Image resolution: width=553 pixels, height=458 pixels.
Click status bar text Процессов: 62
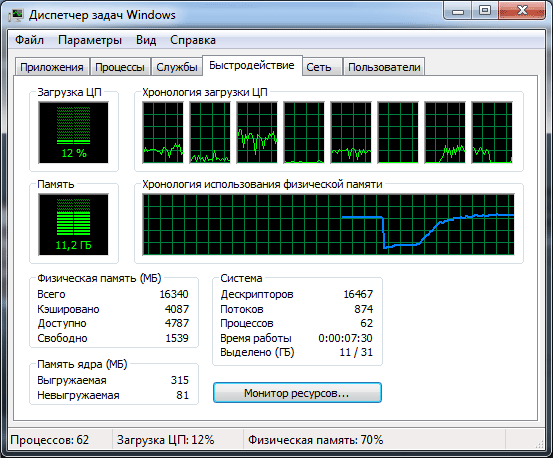[x=50, y=440]
